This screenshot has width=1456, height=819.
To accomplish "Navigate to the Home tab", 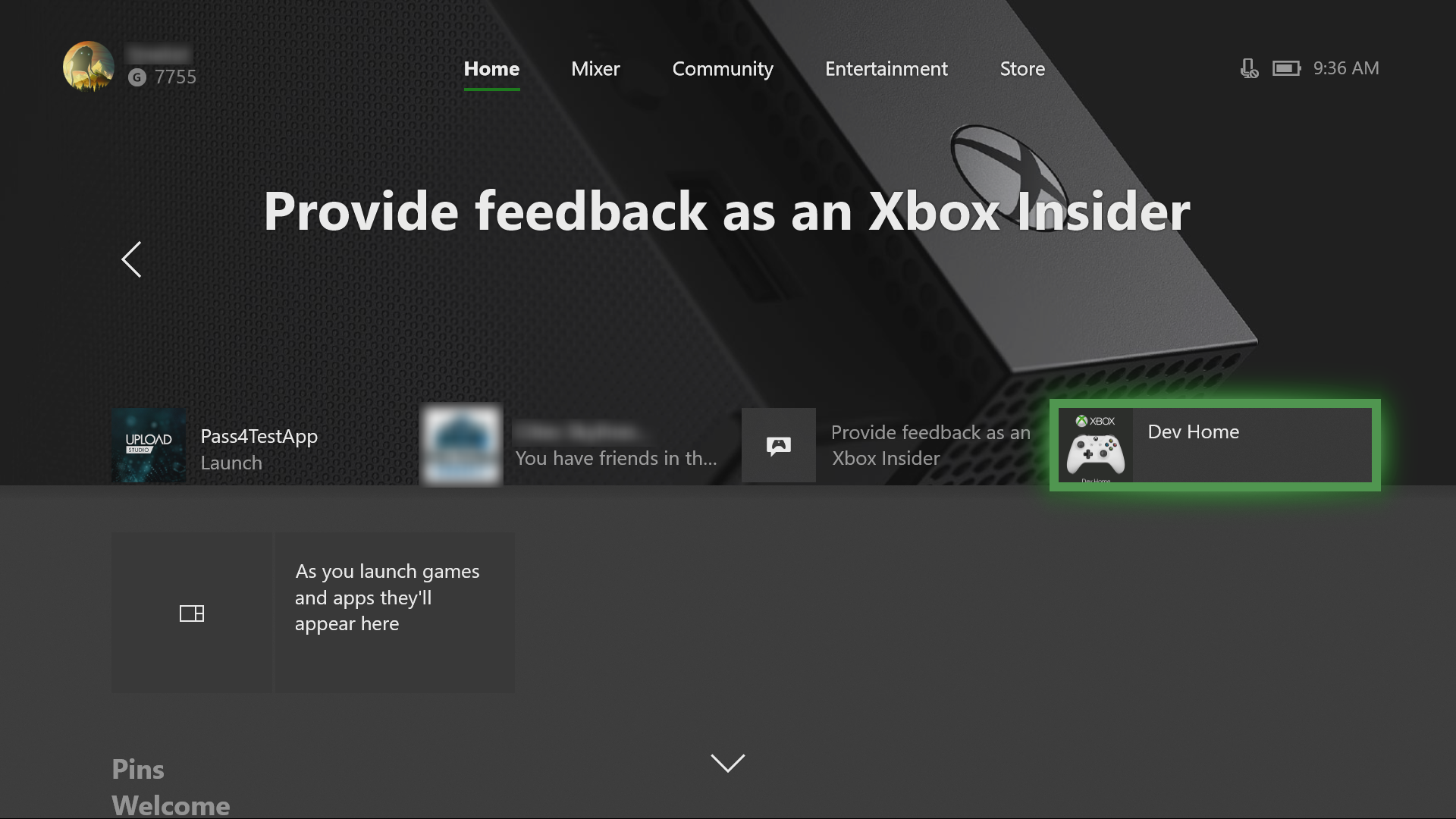I will coord(491,68).
